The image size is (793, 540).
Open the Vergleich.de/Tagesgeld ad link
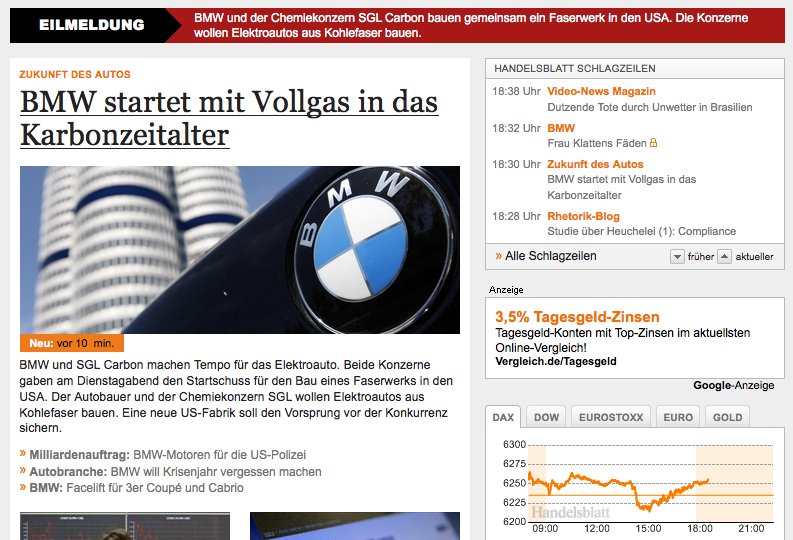click(556, 362)
